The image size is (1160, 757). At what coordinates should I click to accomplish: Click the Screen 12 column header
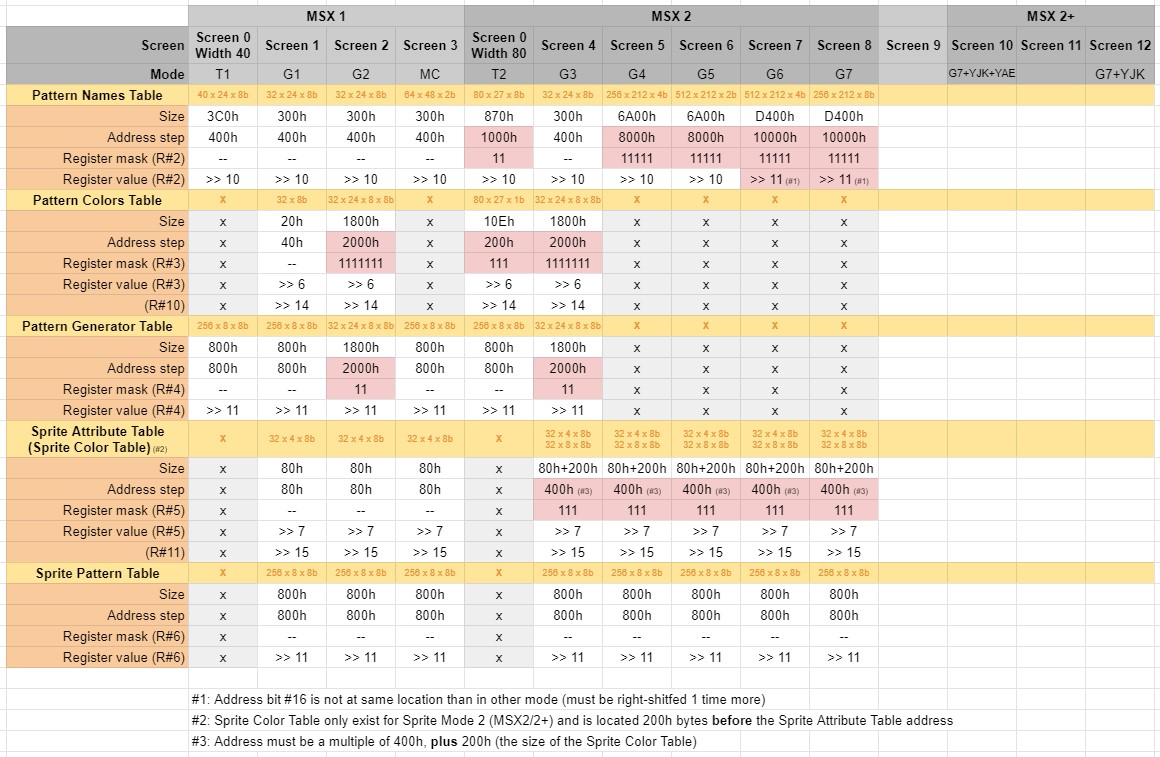(x=1120, y=45)
